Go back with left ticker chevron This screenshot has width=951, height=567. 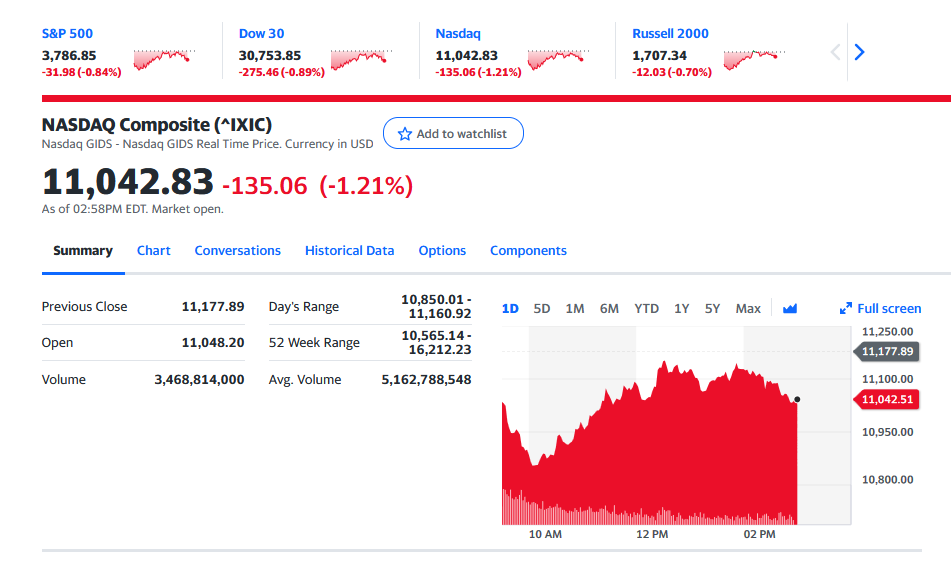click(835, 52)
